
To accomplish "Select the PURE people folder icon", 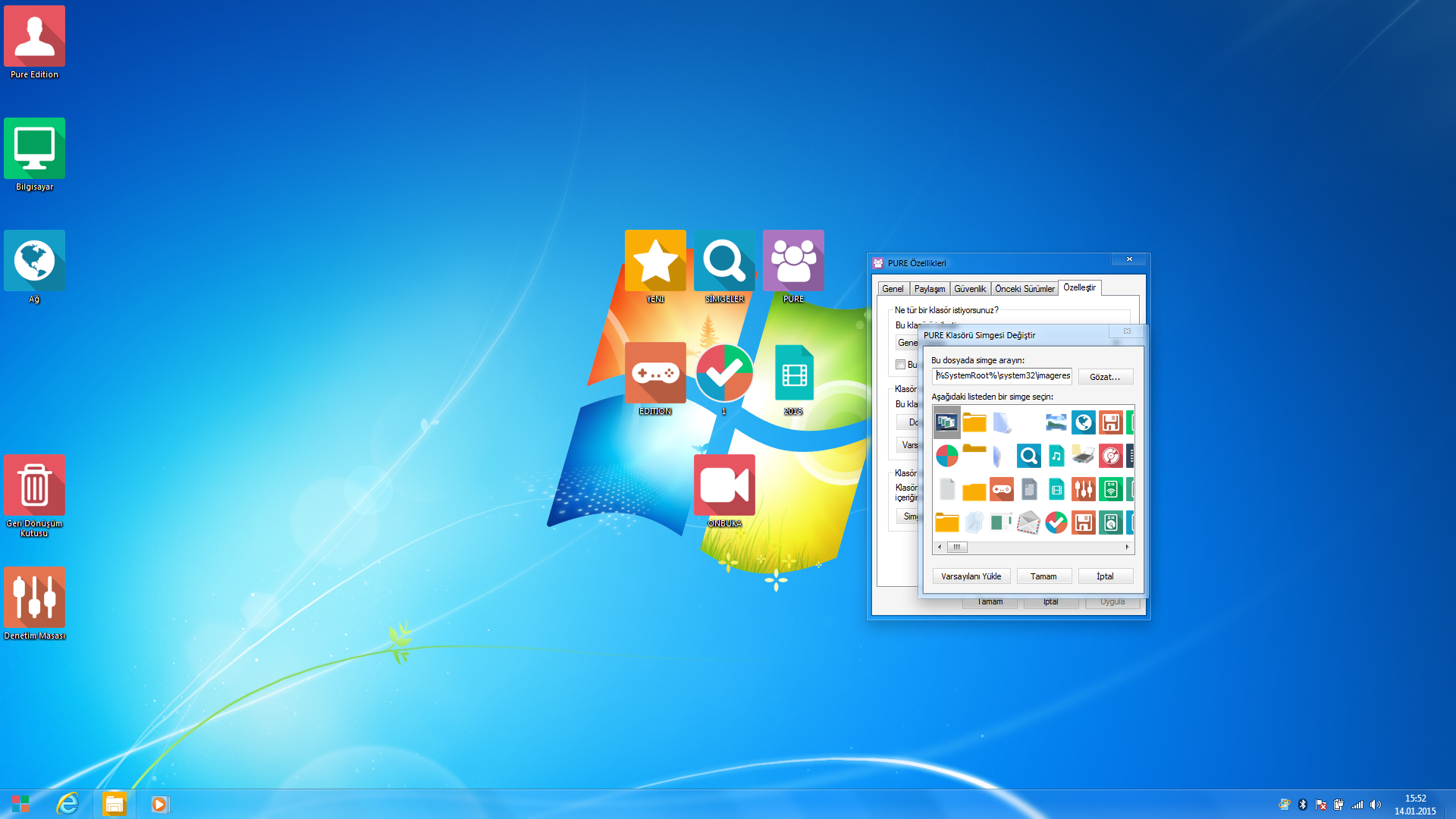I will point(793,267).
